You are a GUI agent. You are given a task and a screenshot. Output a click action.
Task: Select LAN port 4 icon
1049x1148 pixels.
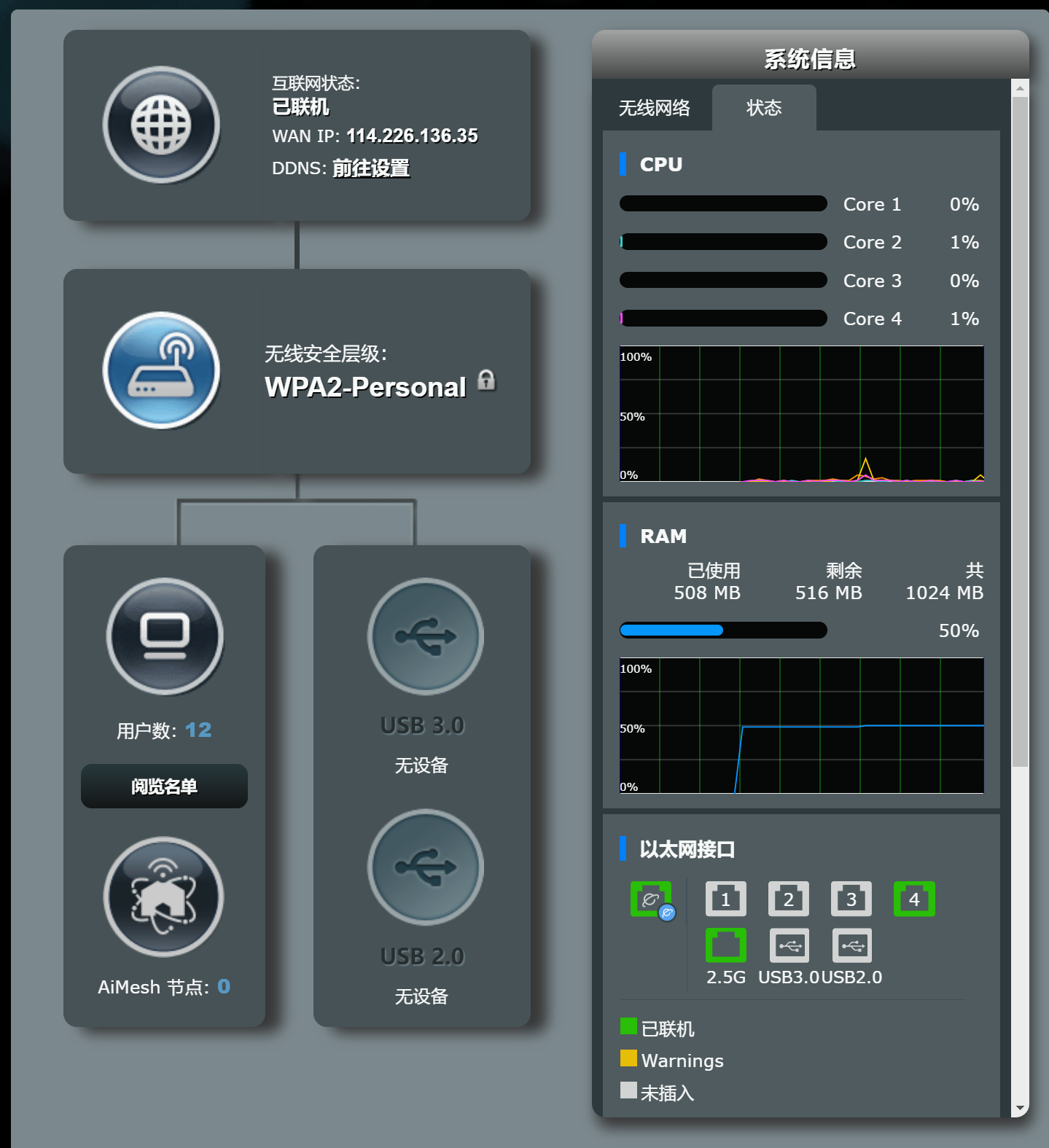(914, 899)
